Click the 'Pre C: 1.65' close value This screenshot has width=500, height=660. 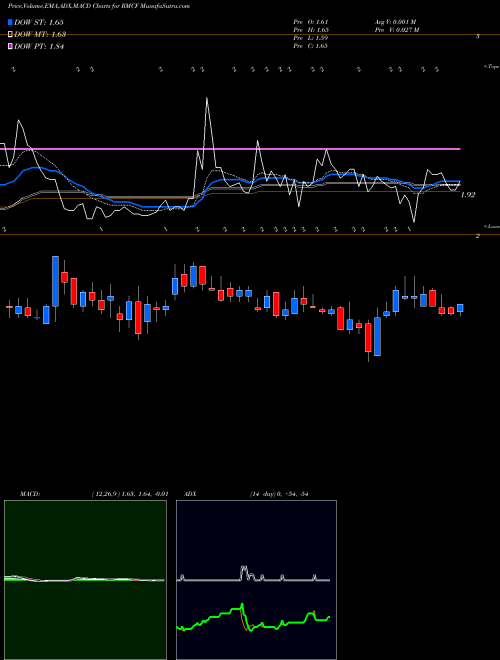point(311,46)
